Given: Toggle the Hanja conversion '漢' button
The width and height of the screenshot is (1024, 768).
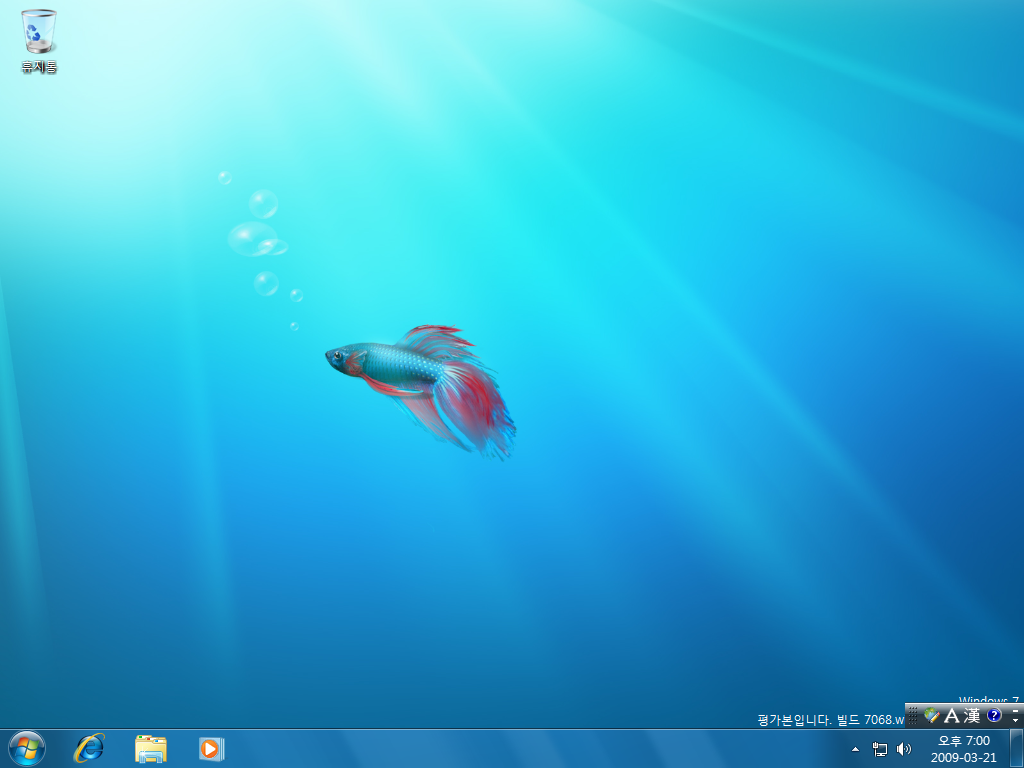Looking at the screenshot, I should coord(971,715).
